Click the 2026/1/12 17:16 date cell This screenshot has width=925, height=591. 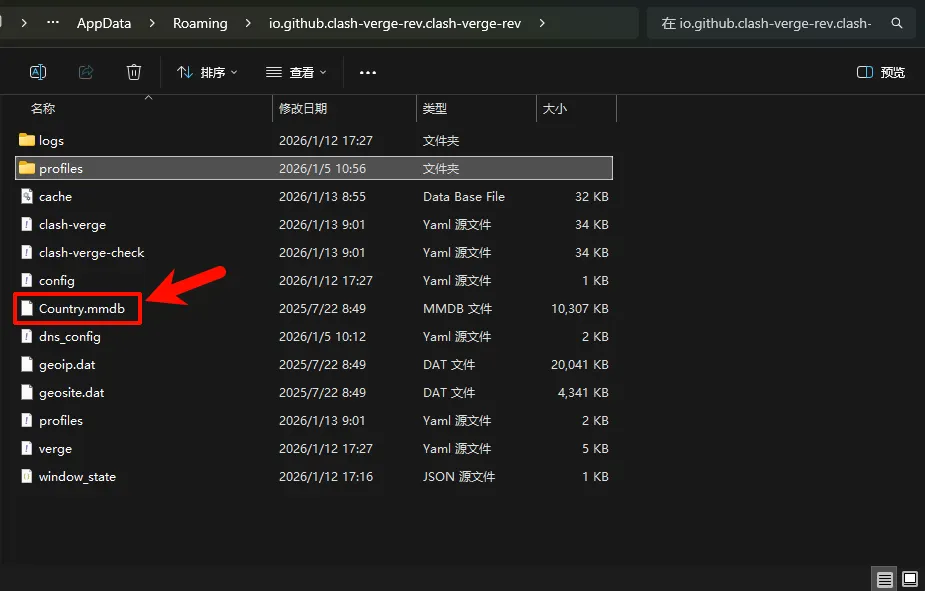point(326,477)
